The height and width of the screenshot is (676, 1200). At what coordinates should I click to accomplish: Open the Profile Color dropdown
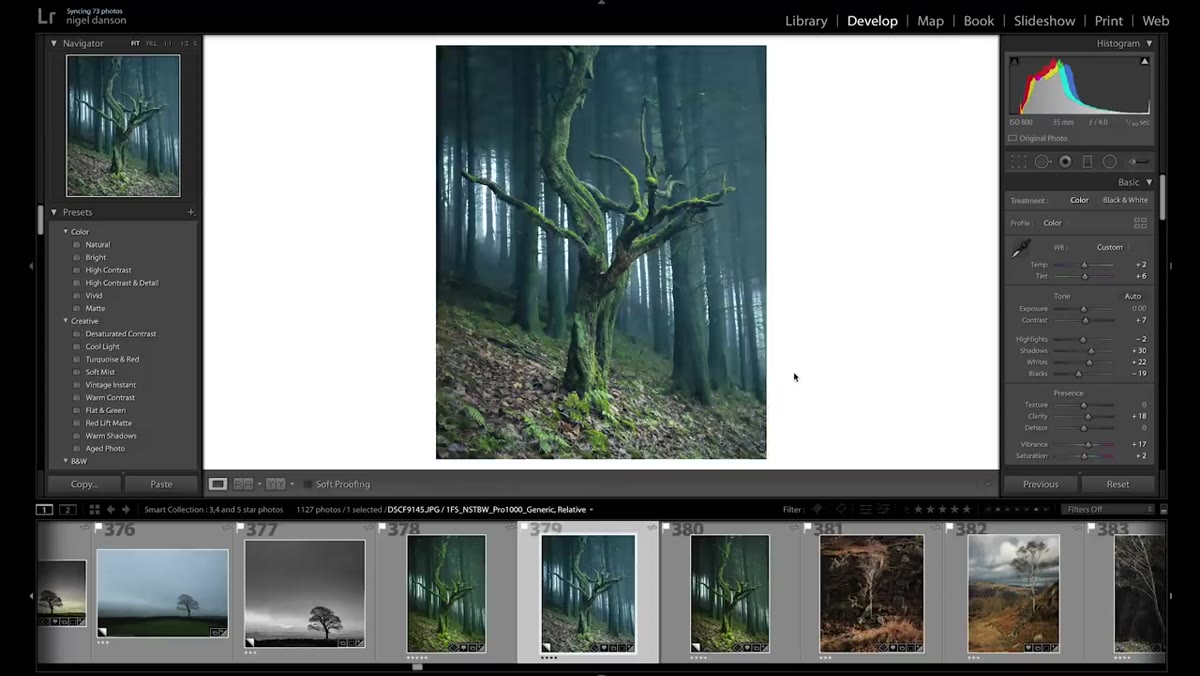pos(1054,223)
